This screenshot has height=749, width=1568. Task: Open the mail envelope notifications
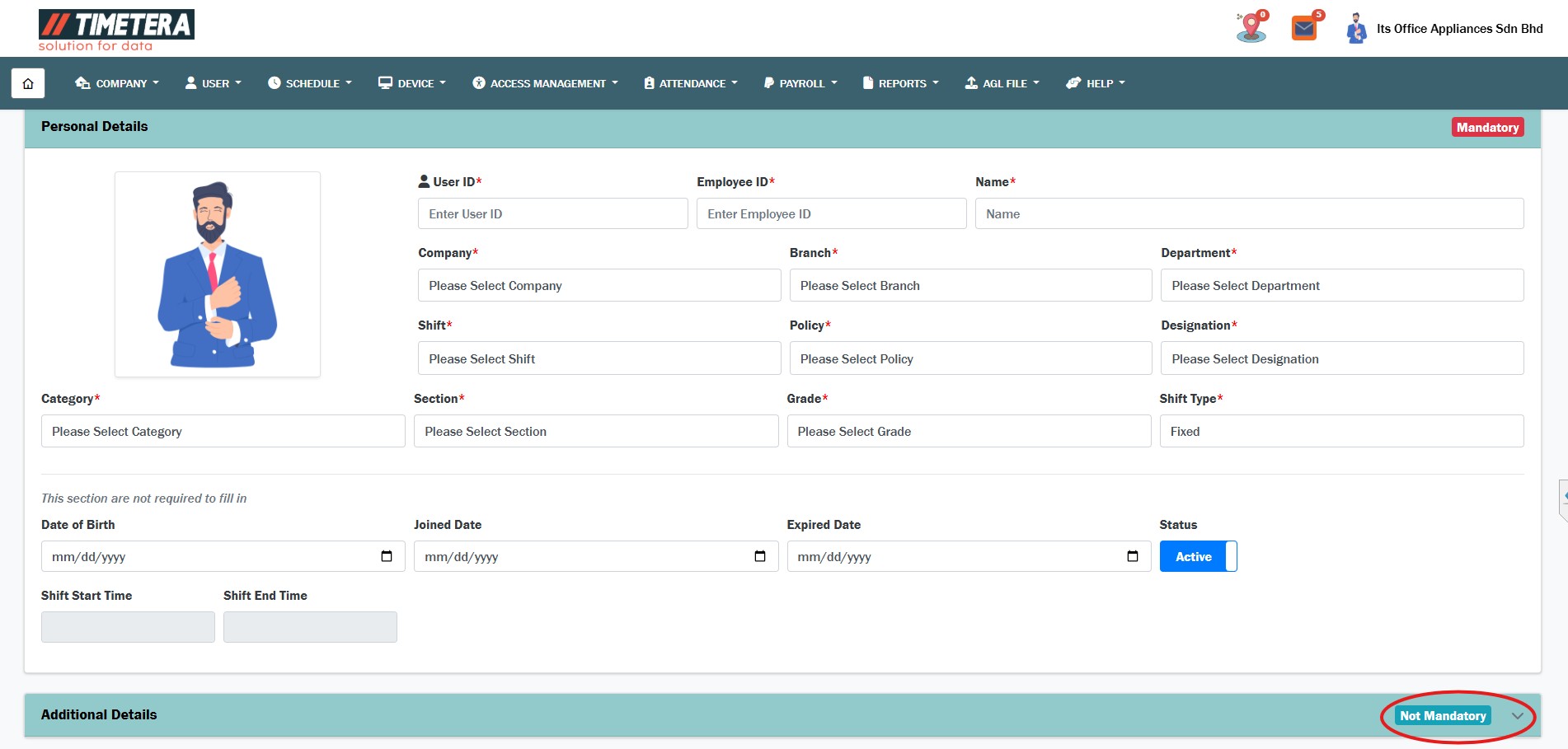pyautogui.click(x=1304, y=29)
